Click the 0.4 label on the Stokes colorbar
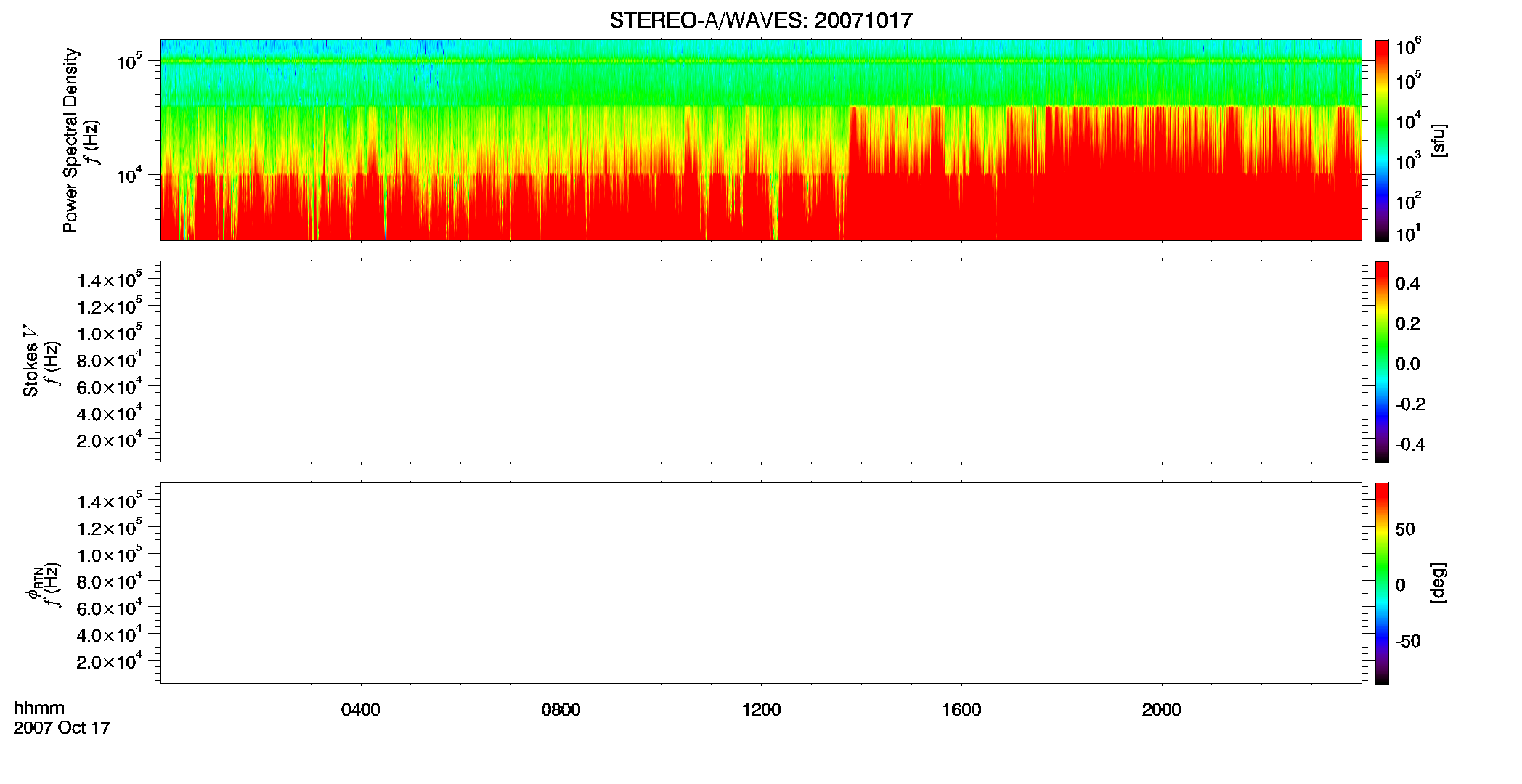The height and width of the screenshot is (784, 1522). (x=1407, y=283)
